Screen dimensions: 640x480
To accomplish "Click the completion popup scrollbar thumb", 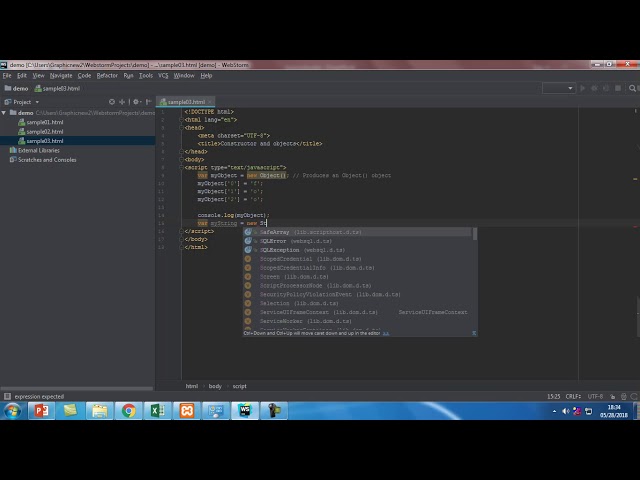I will tap(475, 234).
